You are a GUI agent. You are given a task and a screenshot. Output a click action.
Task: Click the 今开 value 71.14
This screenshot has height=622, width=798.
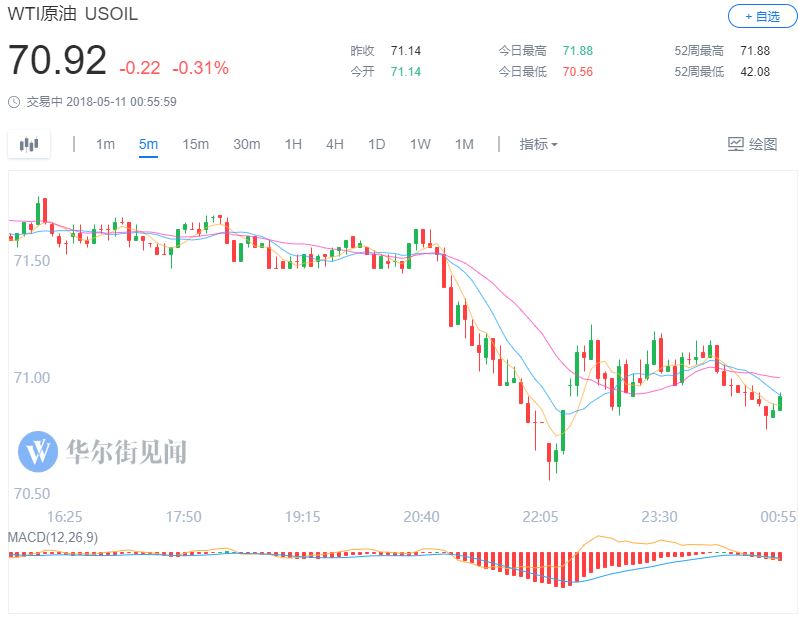(x=406, y=72)
